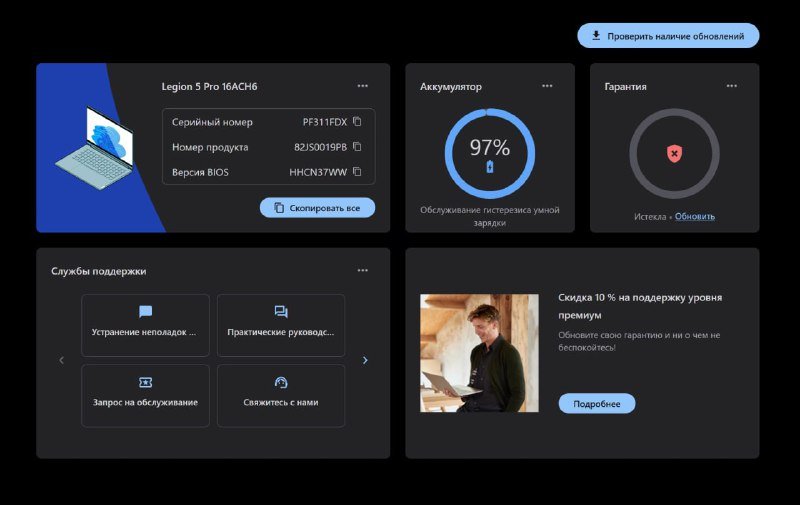The image size is (800, 505).
Task: Click Обновите свою гарантию promo description
Action: (x=639, y=341)
